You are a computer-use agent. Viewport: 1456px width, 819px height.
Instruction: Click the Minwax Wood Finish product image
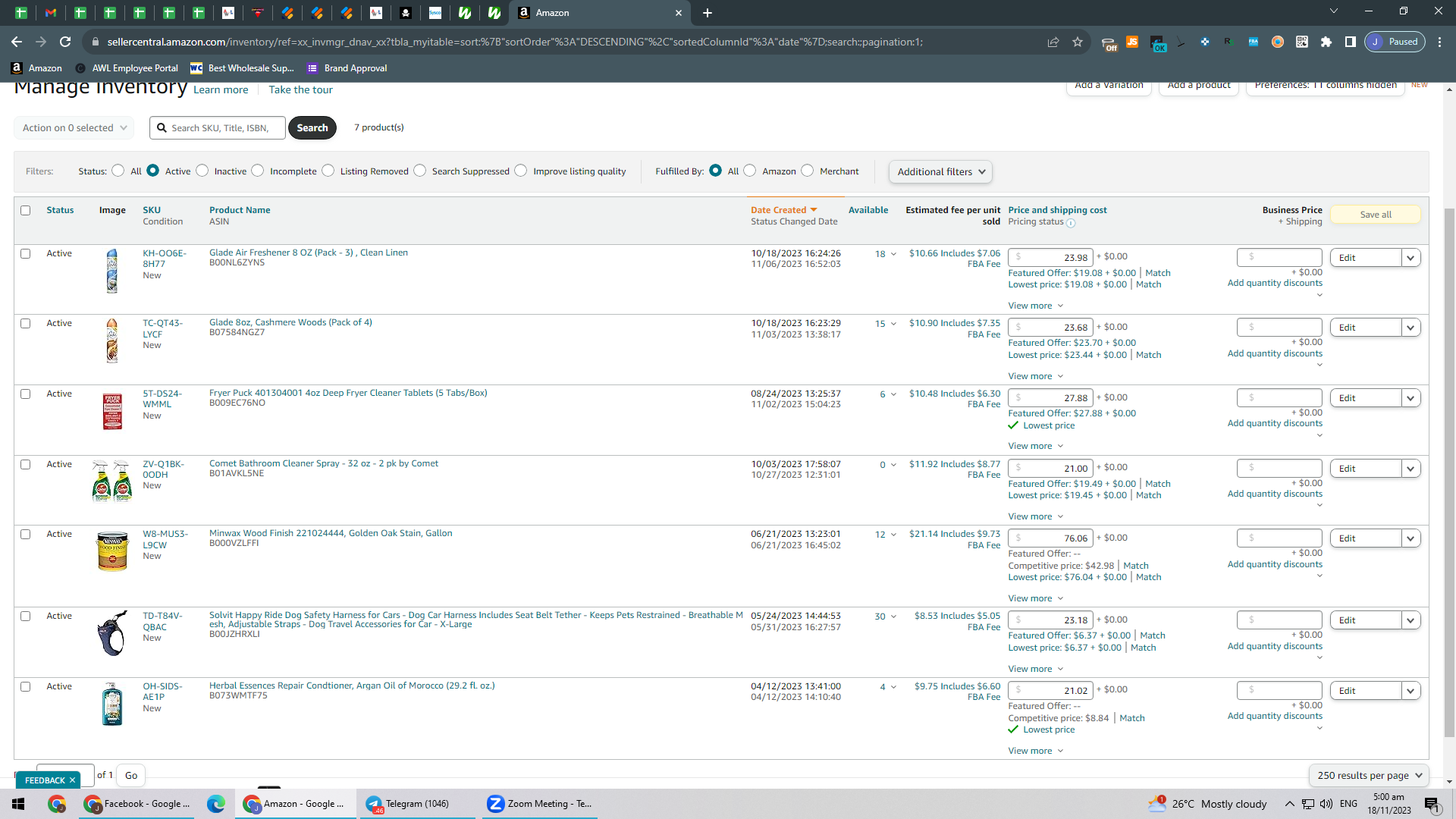point(112,551)
